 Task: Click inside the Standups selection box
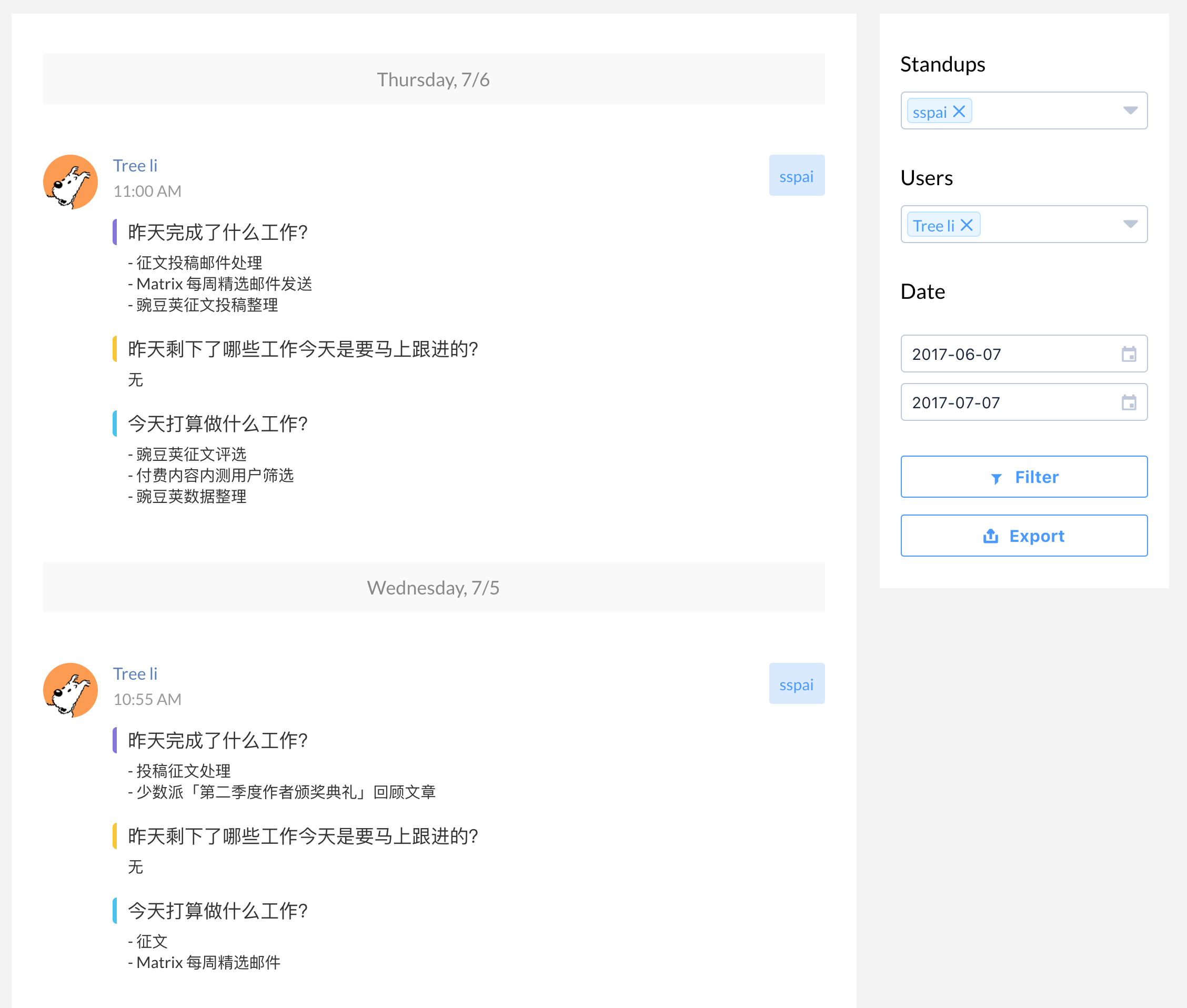point(1046,111)
